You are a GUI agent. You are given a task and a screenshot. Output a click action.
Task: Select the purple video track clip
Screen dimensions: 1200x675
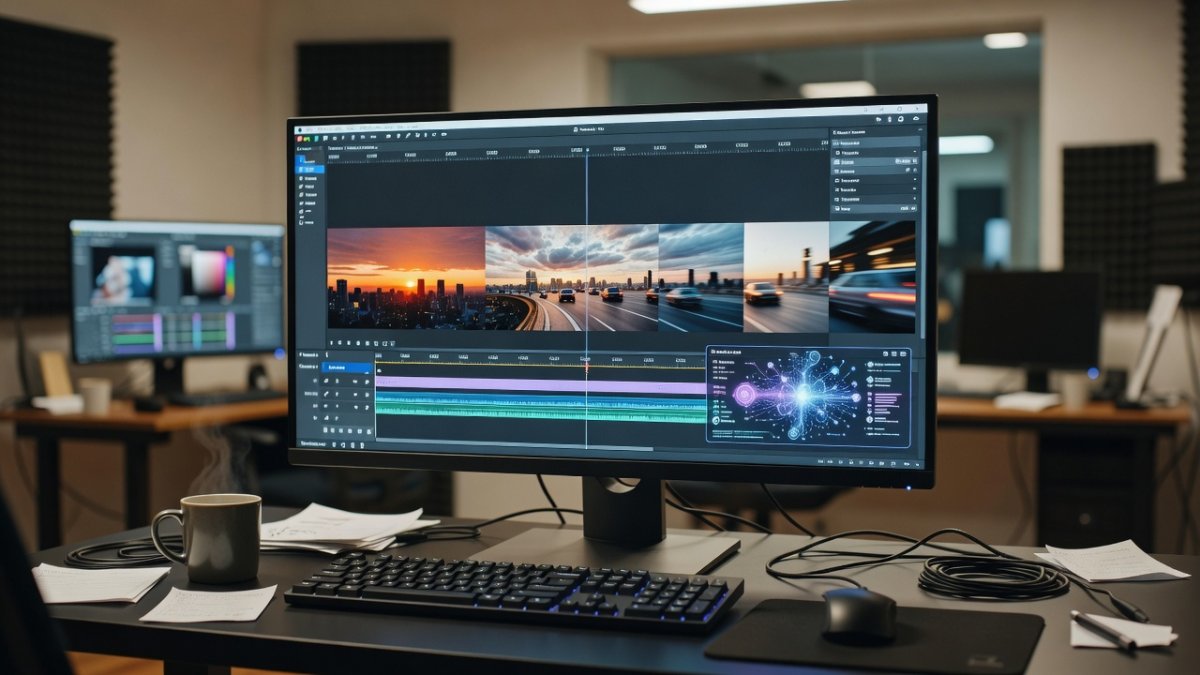click(x=540, y=386)
